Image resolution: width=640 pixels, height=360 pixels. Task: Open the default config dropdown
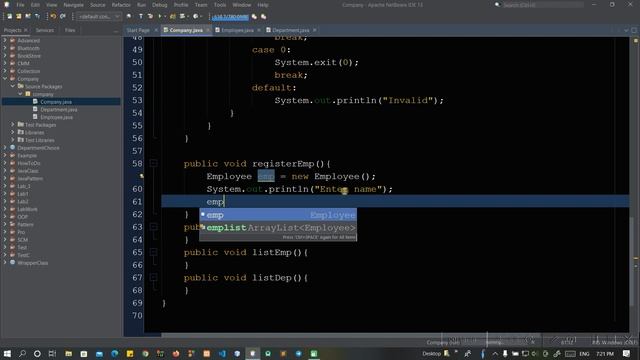(x=99, y=17)
